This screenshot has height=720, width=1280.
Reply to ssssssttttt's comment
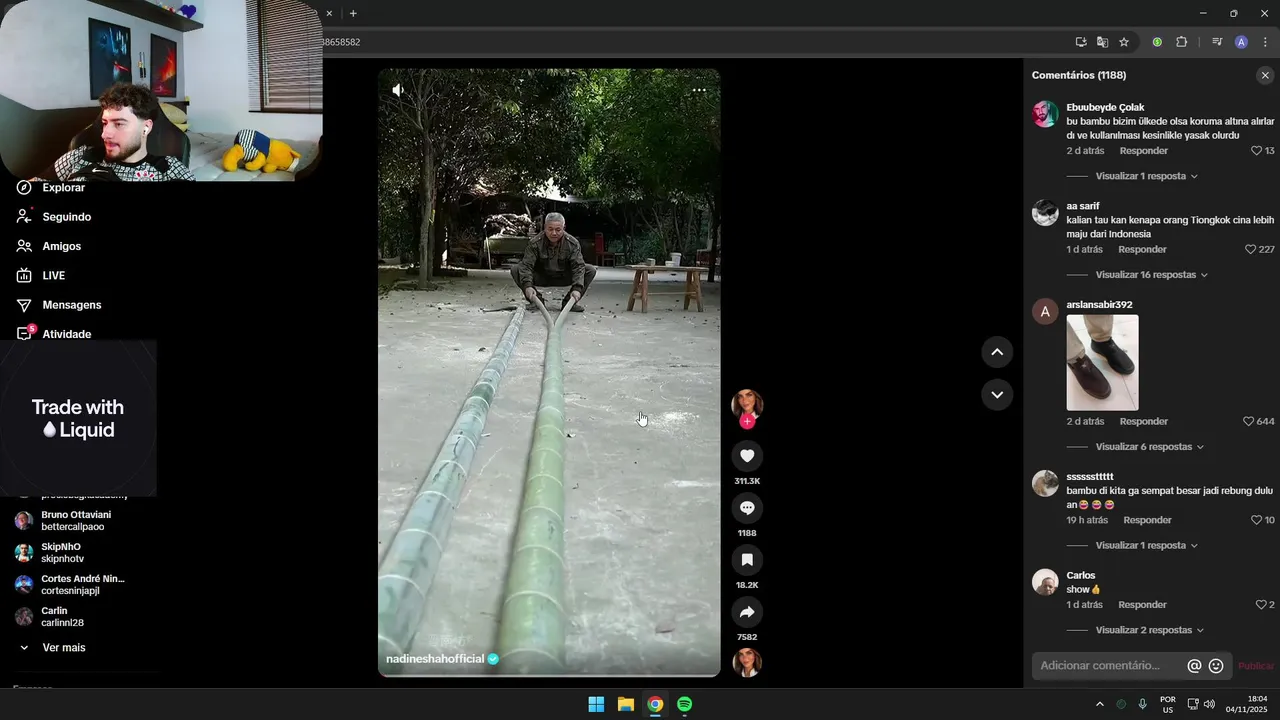[x=1147, y=520]
